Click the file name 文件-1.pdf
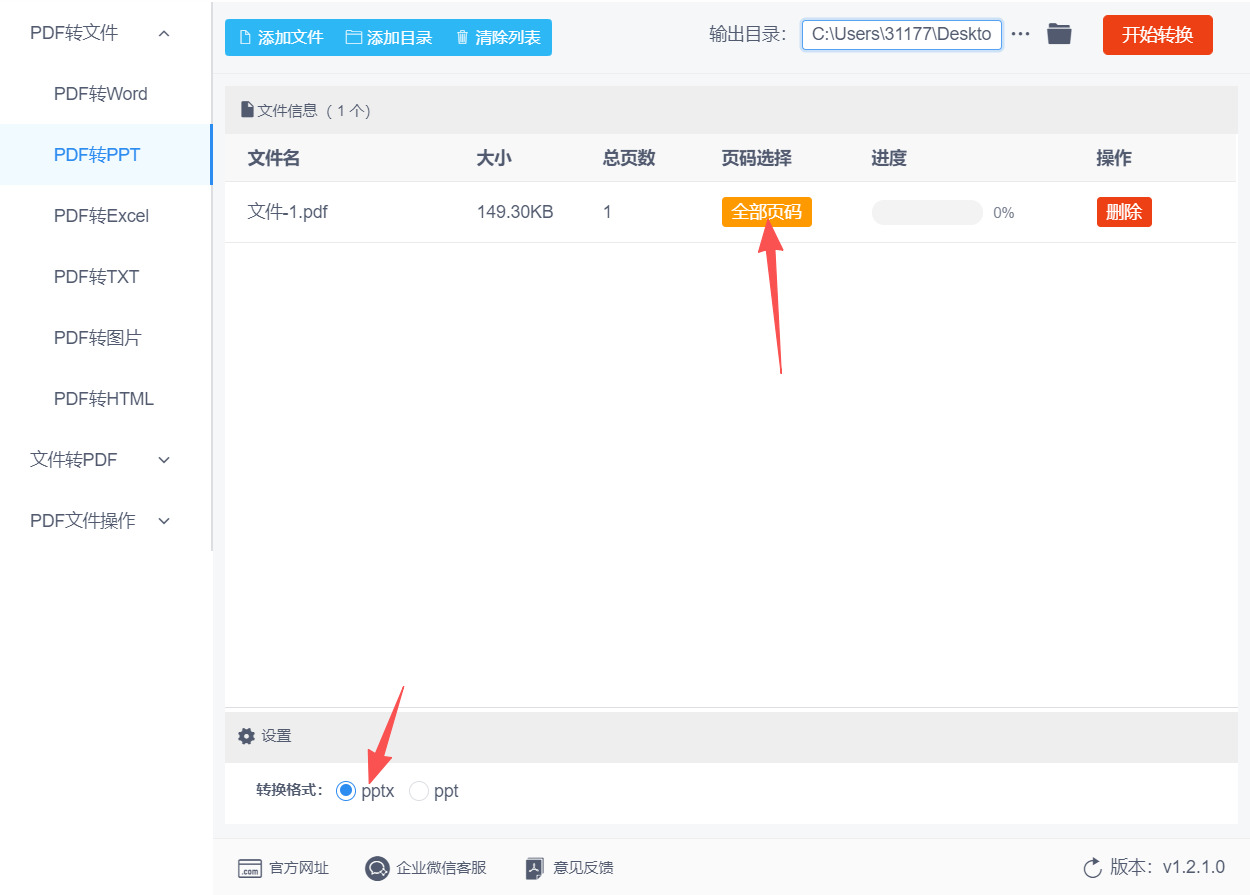The height and width of the screenshot is (895, 1250). pos(288,212)
